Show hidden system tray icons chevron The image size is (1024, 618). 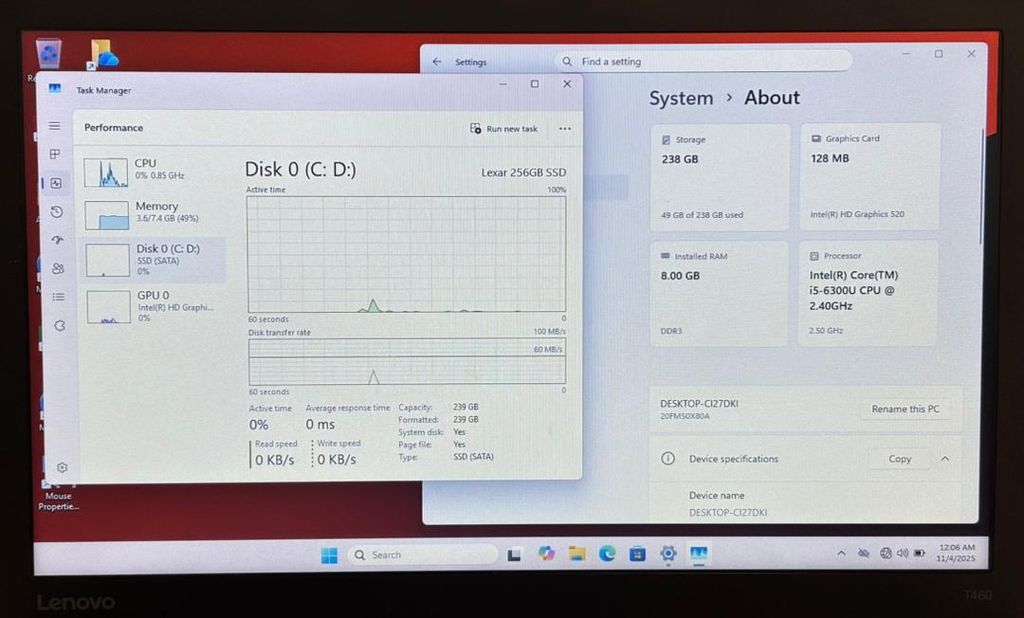(840, 553)
